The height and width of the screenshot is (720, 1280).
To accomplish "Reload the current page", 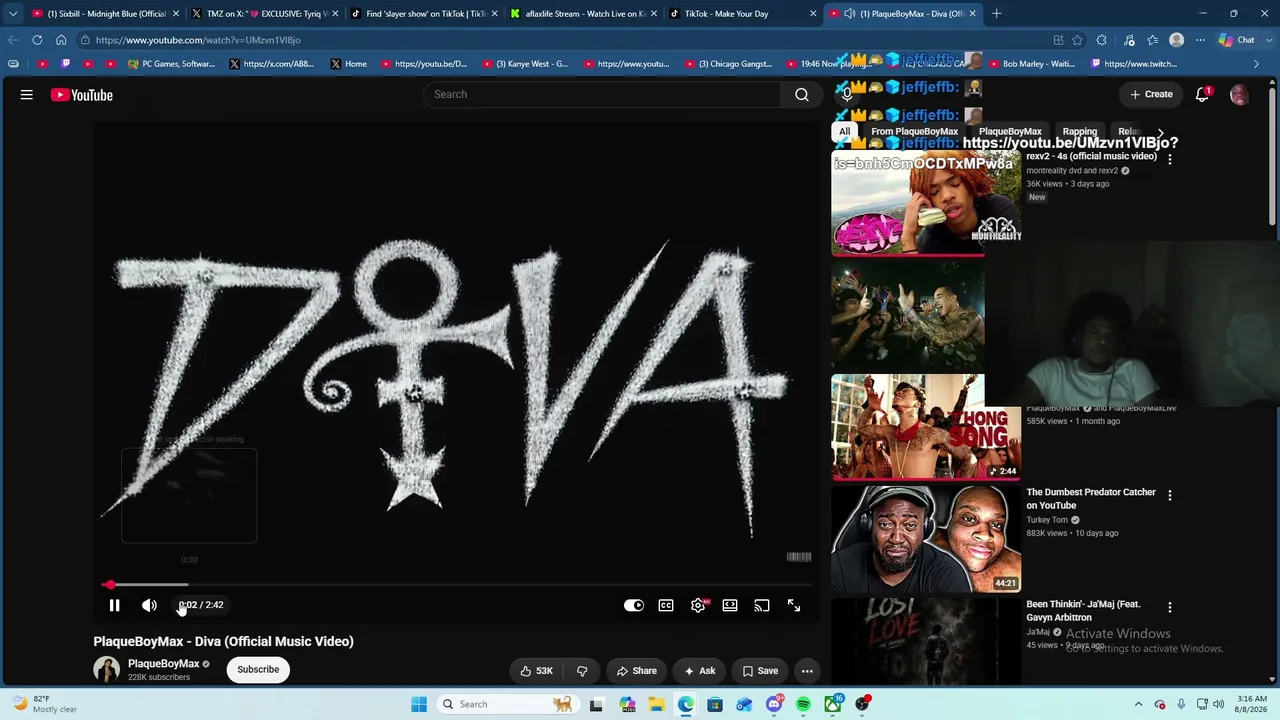I will click(37, 40).
